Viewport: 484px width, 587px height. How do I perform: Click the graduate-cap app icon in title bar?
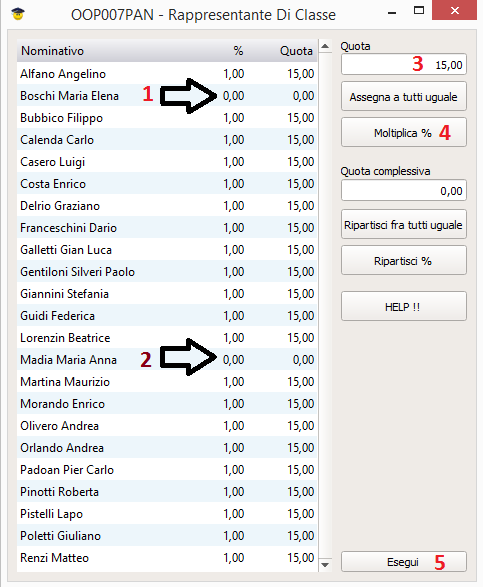(x=18, y=14)
